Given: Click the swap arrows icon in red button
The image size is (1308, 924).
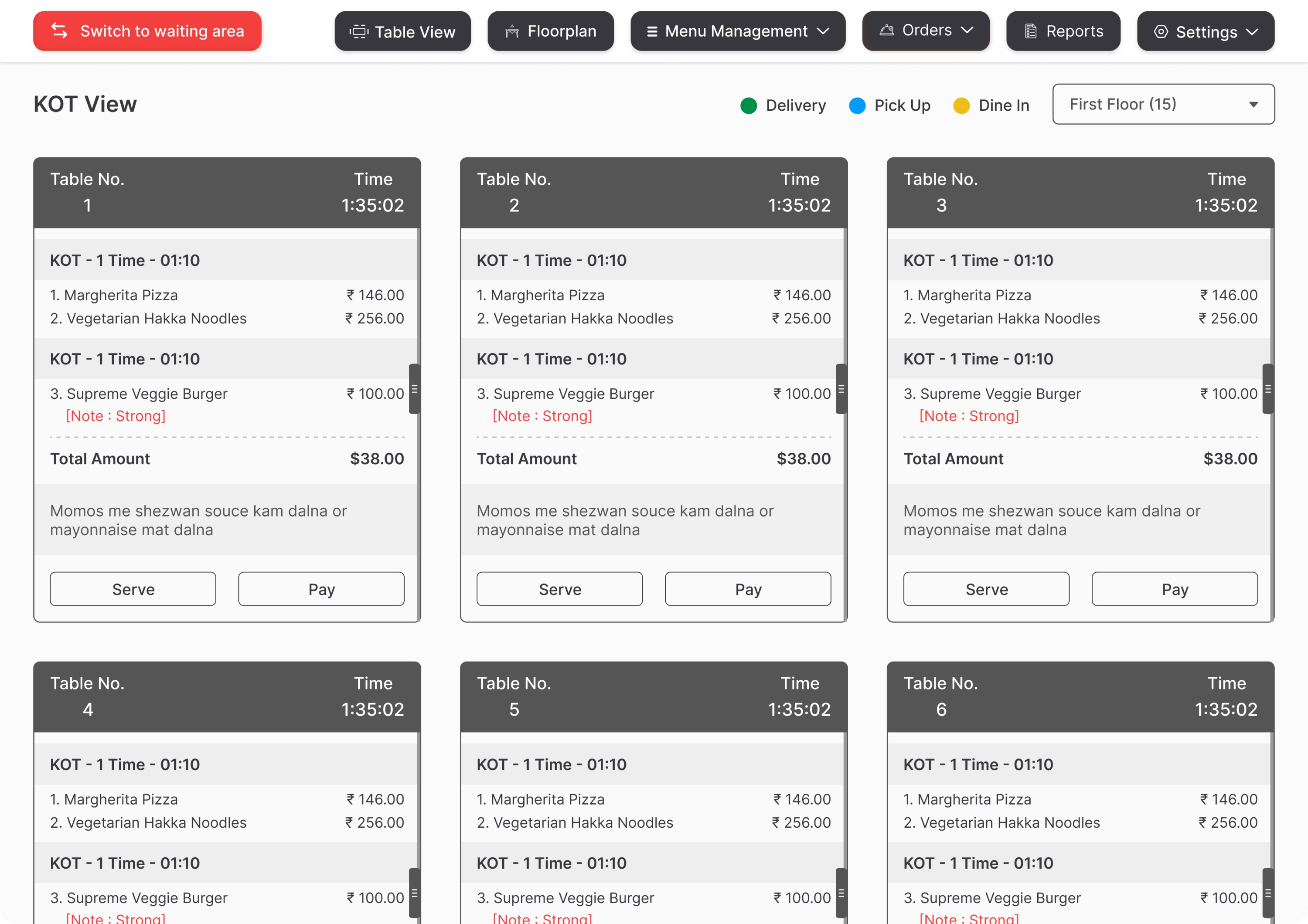Looking at the screenshot, I should [x=59, y=31].
